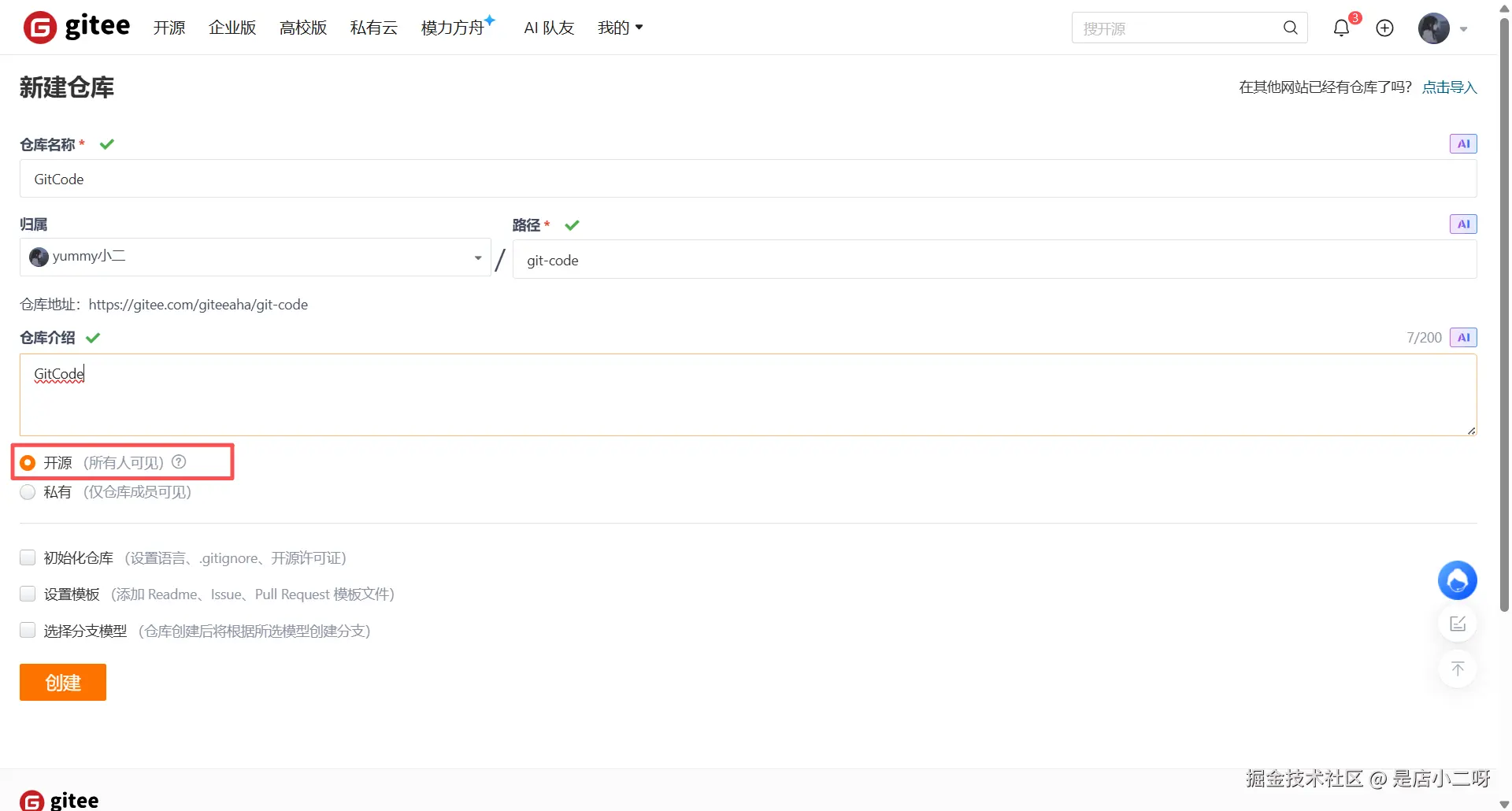Screen dimensions: 1512x811
Task: Go to 企业版 in the navigation
Action: (232, 28)
